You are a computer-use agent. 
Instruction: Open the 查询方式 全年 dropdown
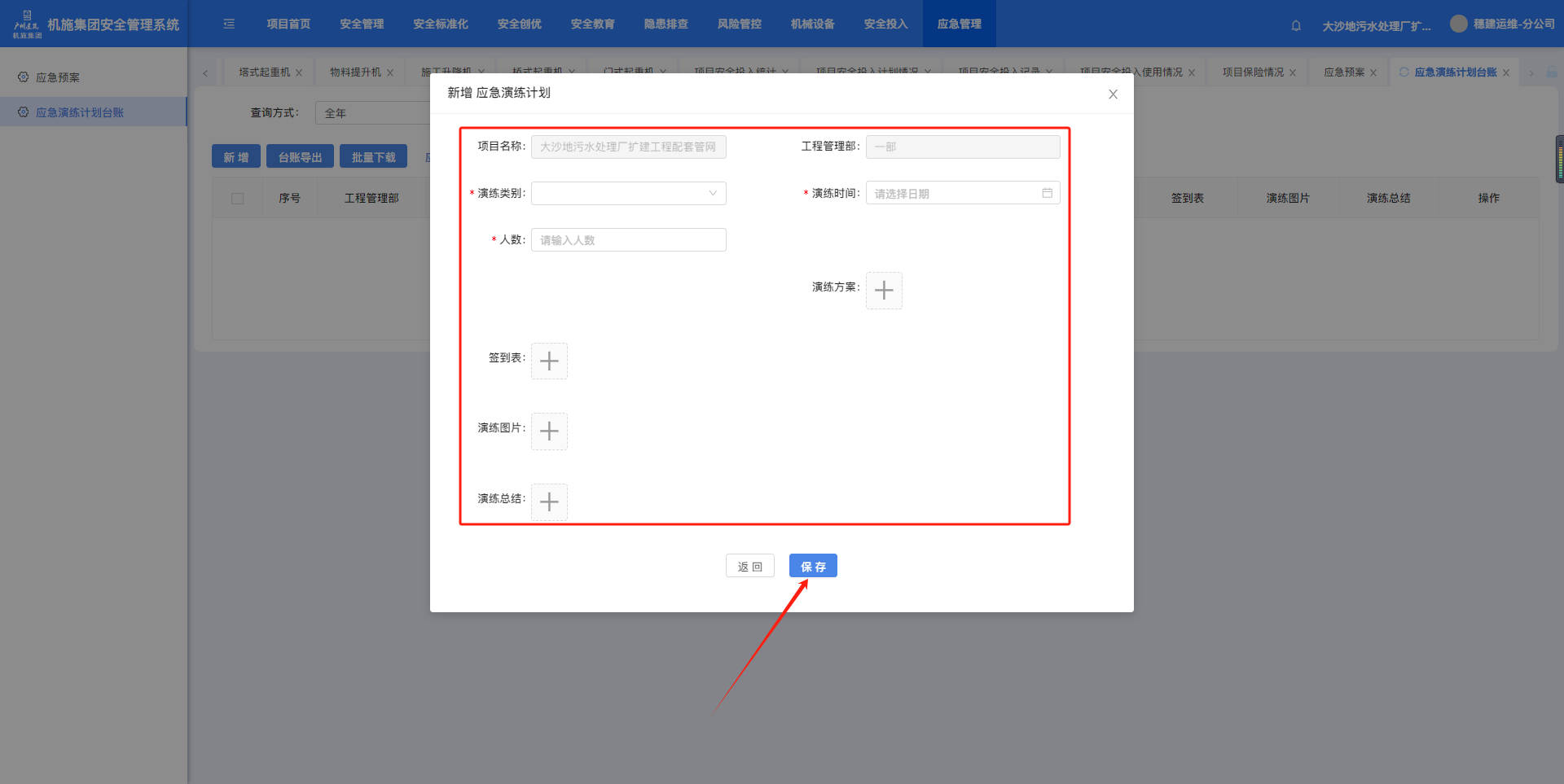(x=375, y=113)
